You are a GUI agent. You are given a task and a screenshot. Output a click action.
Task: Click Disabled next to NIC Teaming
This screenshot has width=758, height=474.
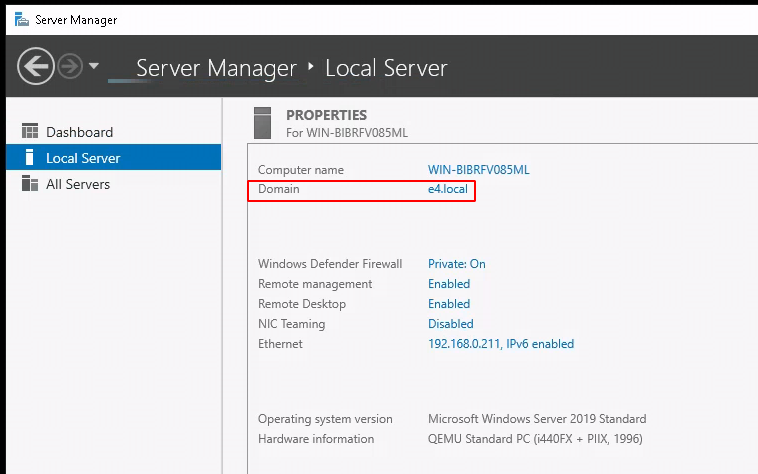(451, 324)
